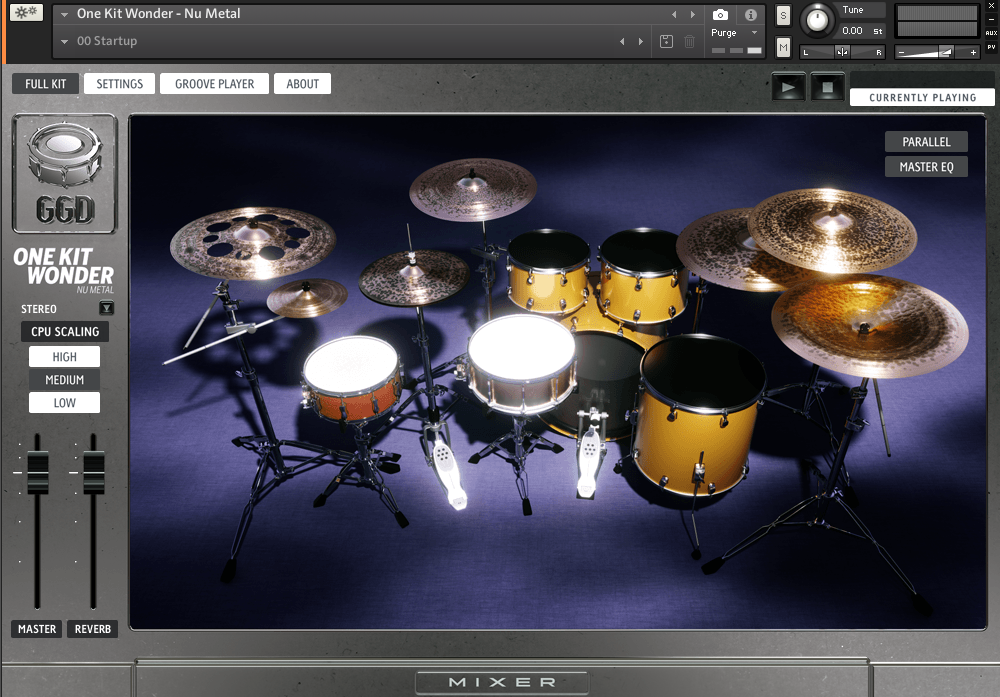This screenshot has width=1000, height=697.
Task: Click the kick drum pedal
Action: click(x=590, y=456)
